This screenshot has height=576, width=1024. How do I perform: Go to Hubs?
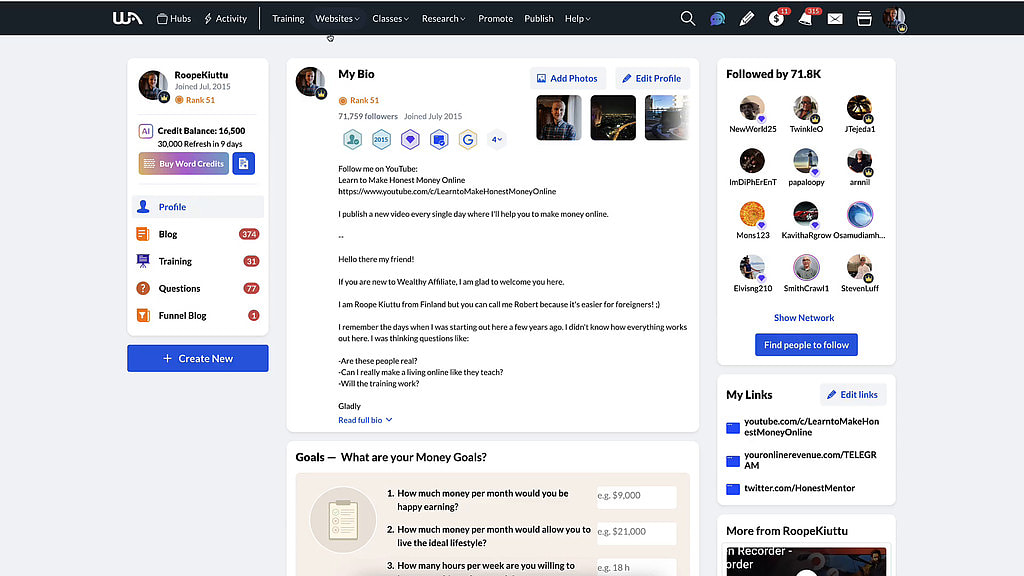(x=174, y=18)
